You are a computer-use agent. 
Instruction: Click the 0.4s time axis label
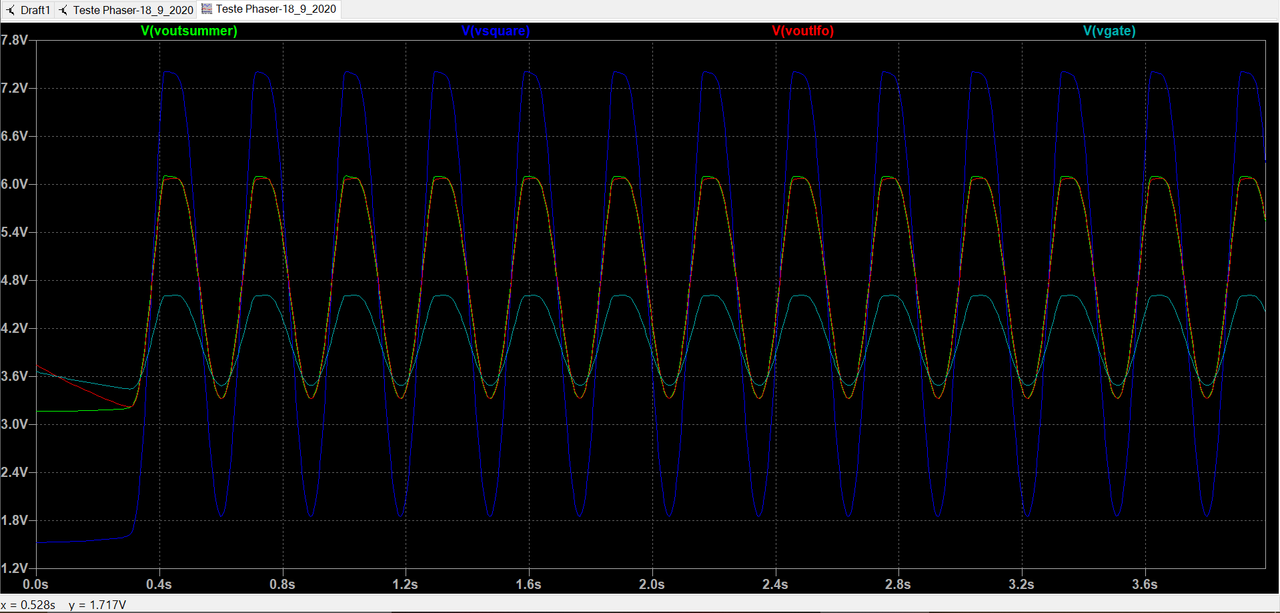click(158, 584)
